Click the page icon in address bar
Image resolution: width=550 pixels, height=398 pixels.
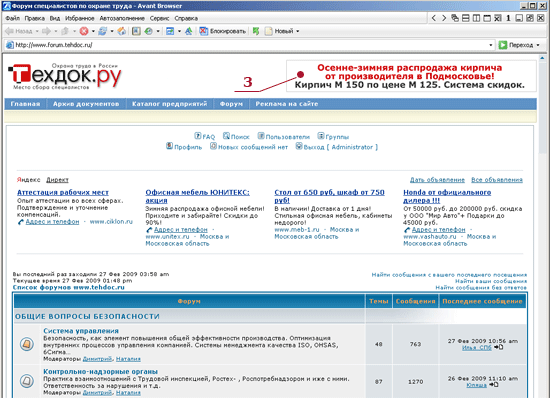(x=10, y=45)
